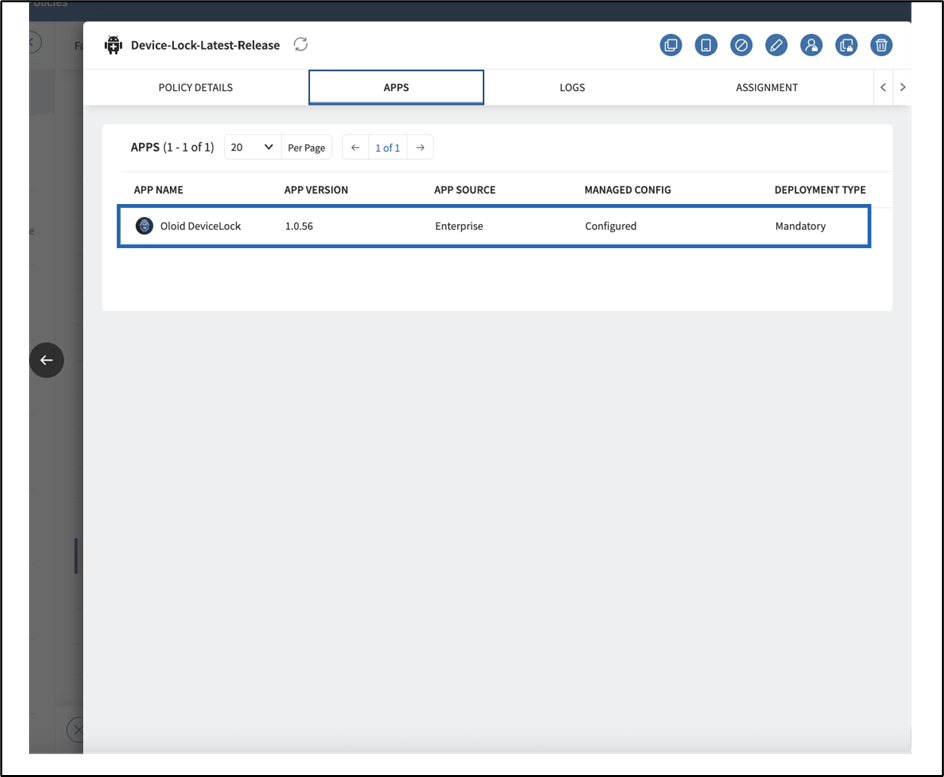Select the APPS tab
Screen dimensions: 944x777
click(x=396, y=88)
